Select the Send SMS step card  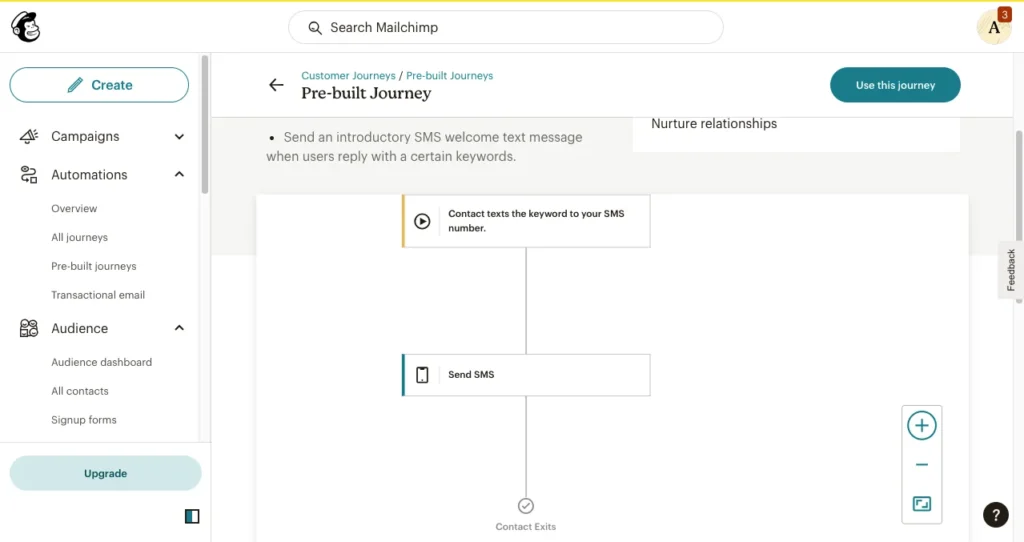[x=526, y=375]
